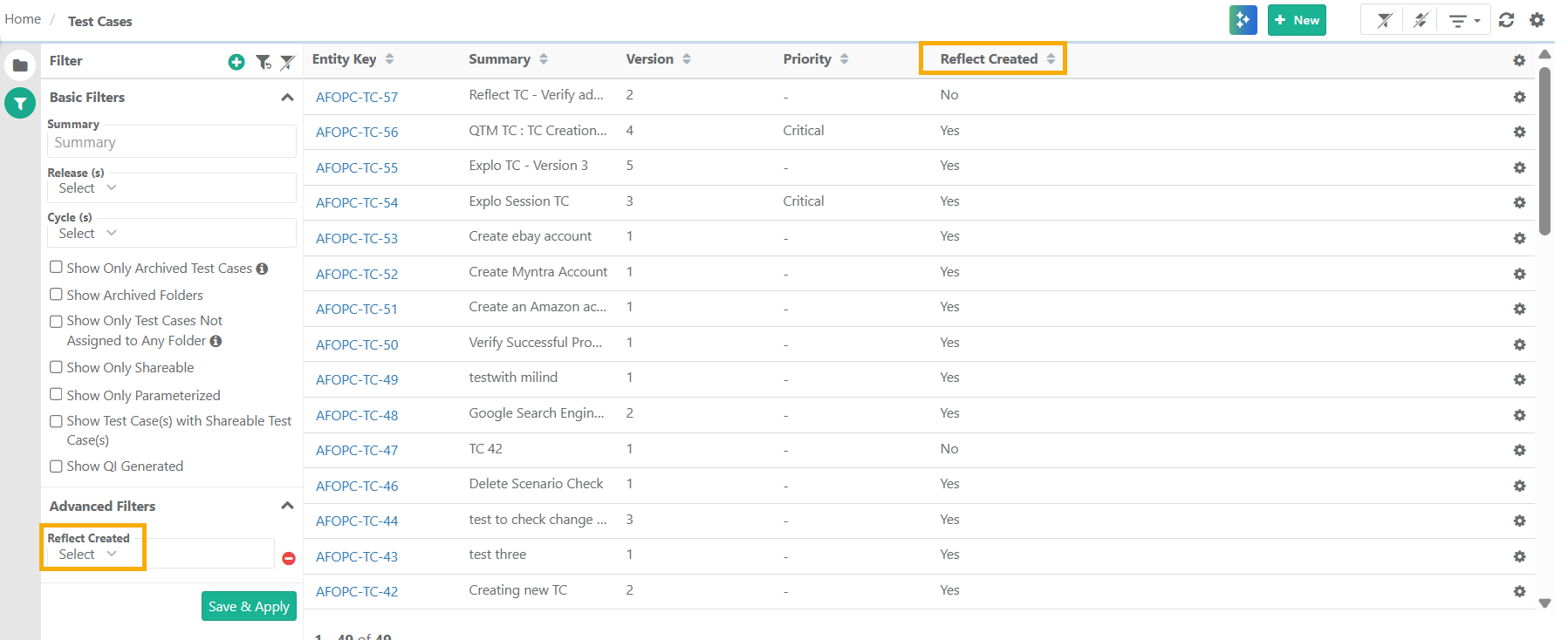1568x640 pixels.
Task: Click scroll down arrow of table
Action: click(1544, 603)
